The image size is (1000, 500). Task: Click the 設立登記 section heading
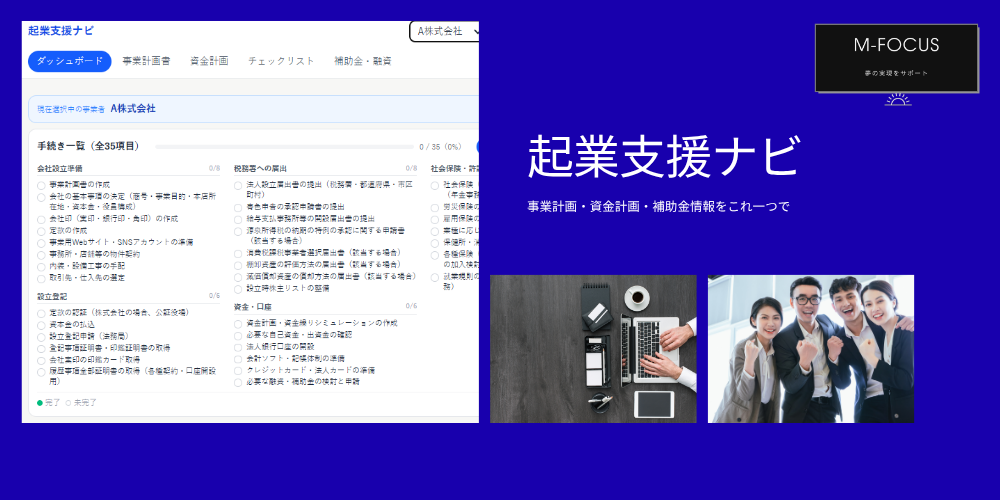click(52, 297)
